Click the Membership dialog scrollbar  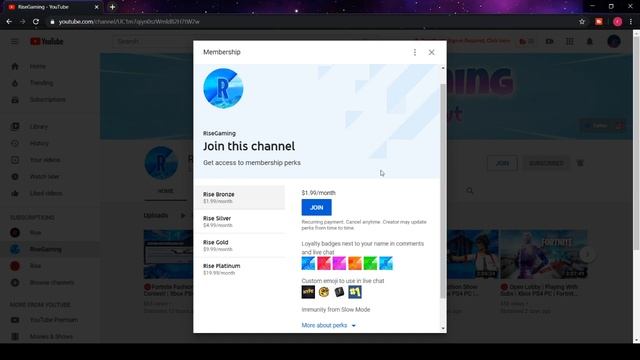tap(443, 191)
